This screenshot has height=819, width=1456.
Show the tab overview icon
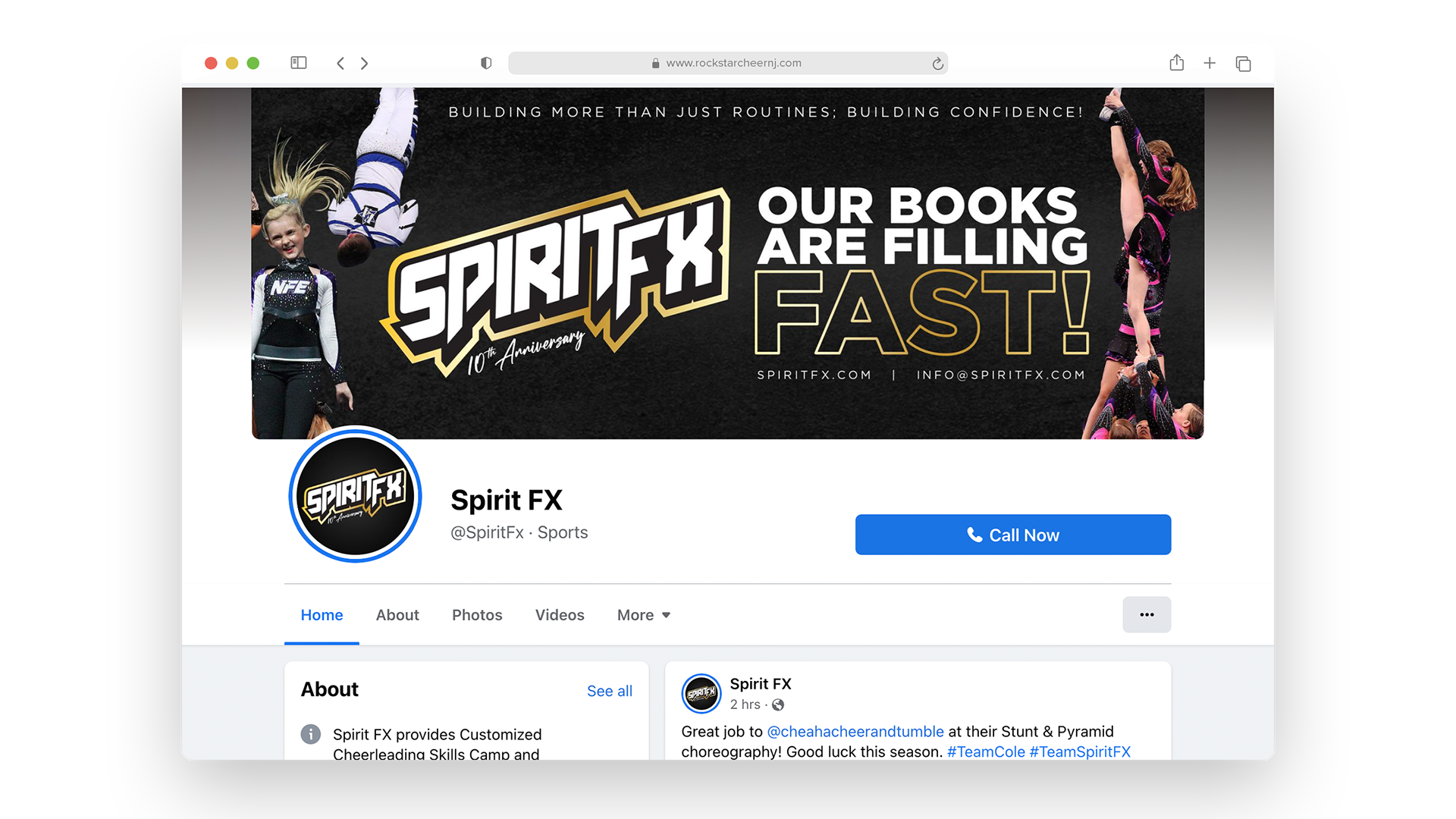pyautogui.click(x=1243, y=63)
